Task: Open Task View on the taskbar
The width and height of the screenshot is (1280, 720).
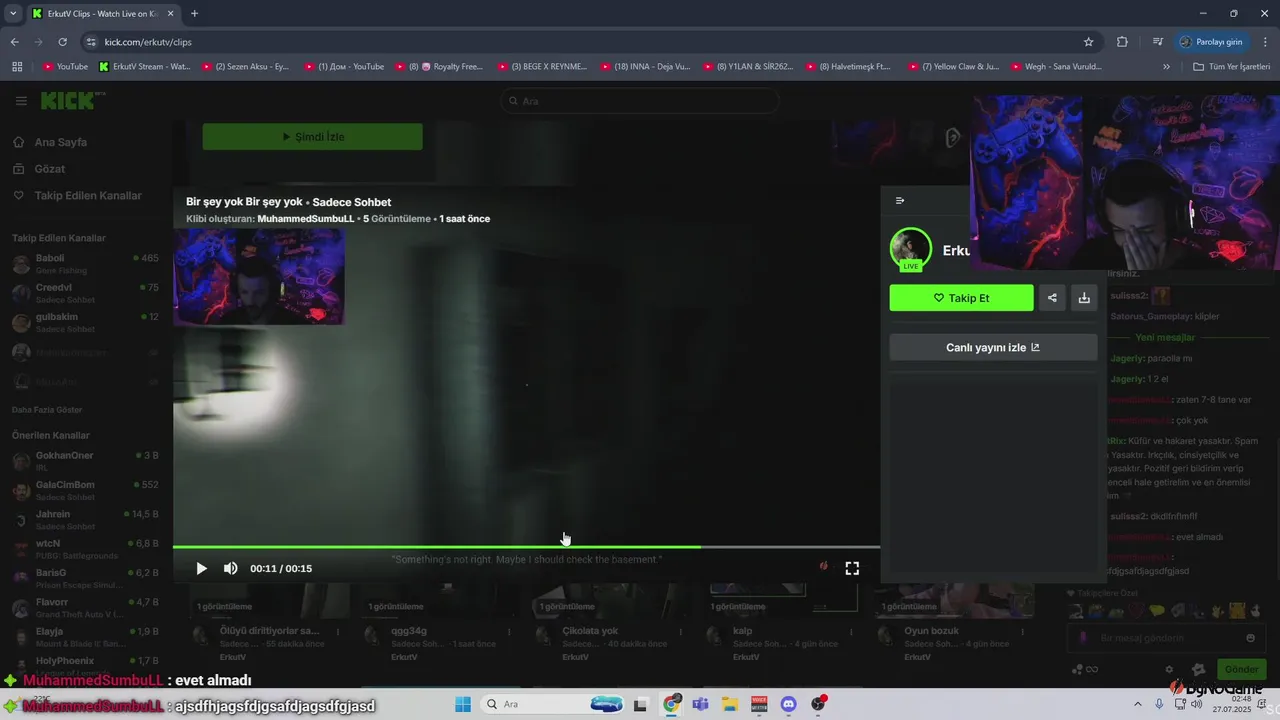Action: point(641,704)
